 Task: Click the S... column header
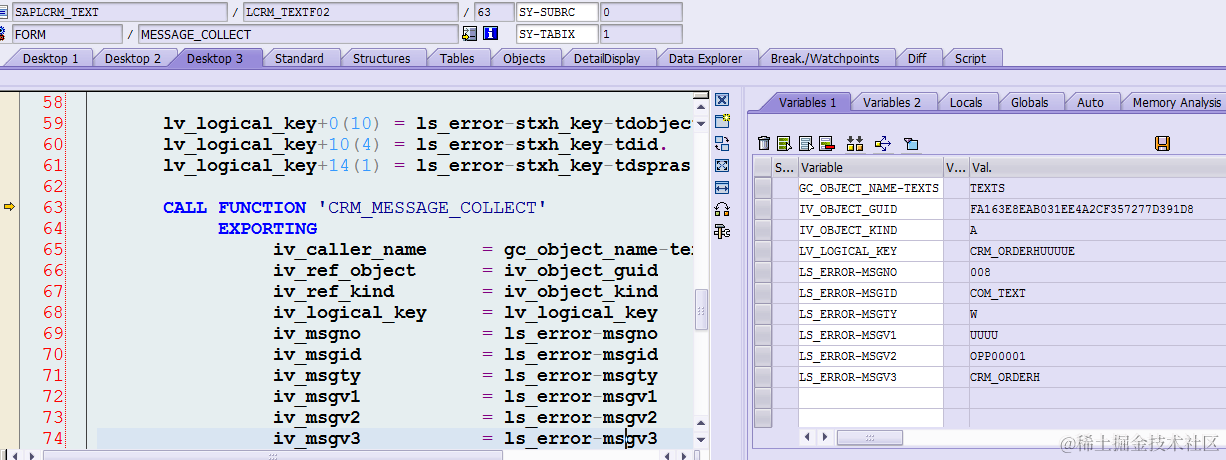point(785,167)
